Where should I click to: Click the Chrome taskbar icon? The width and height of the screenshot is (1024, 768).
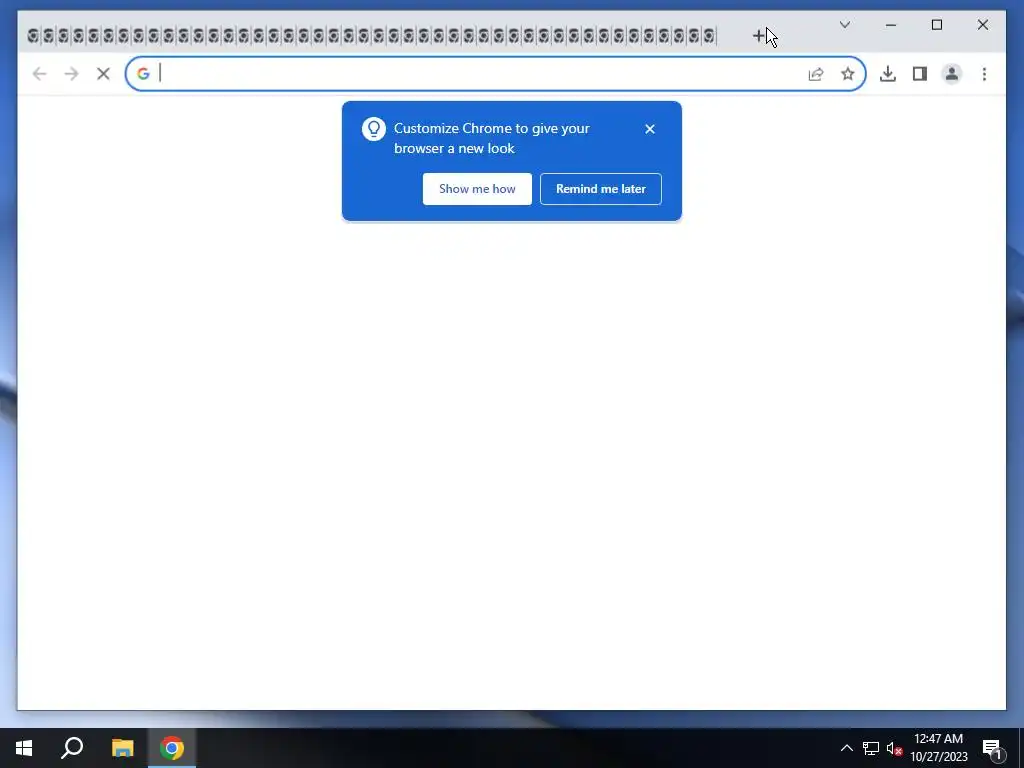click(172, 748)
